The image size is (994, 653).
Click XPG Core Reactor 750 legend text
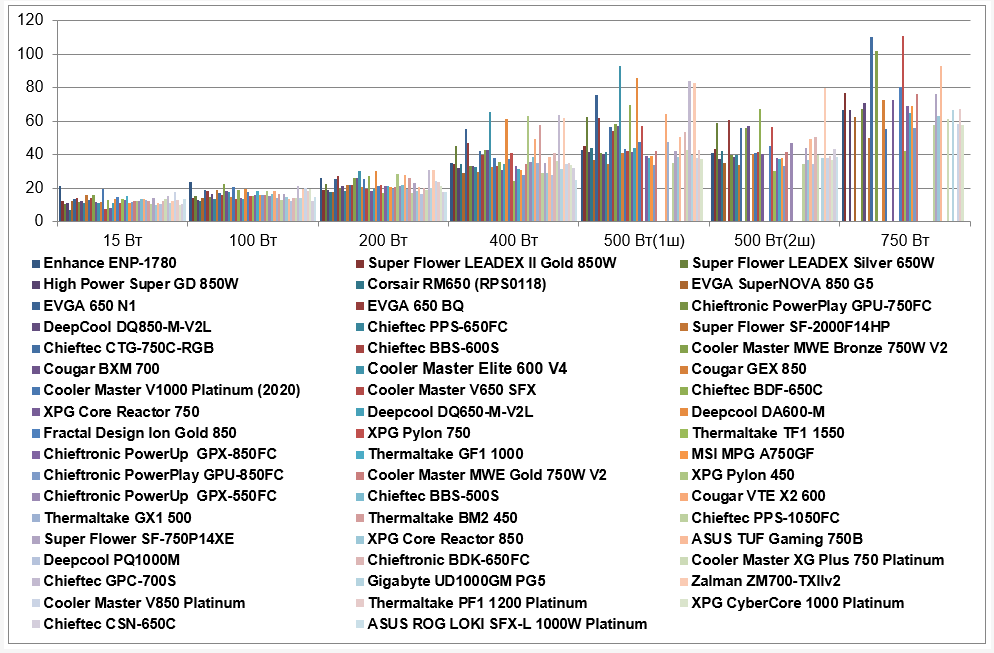coord(122,412)
